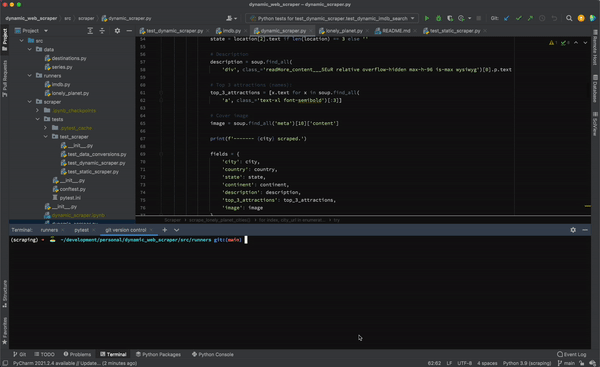Click the Stop run button
The image size is (600, 367).
tap(478, 18)
